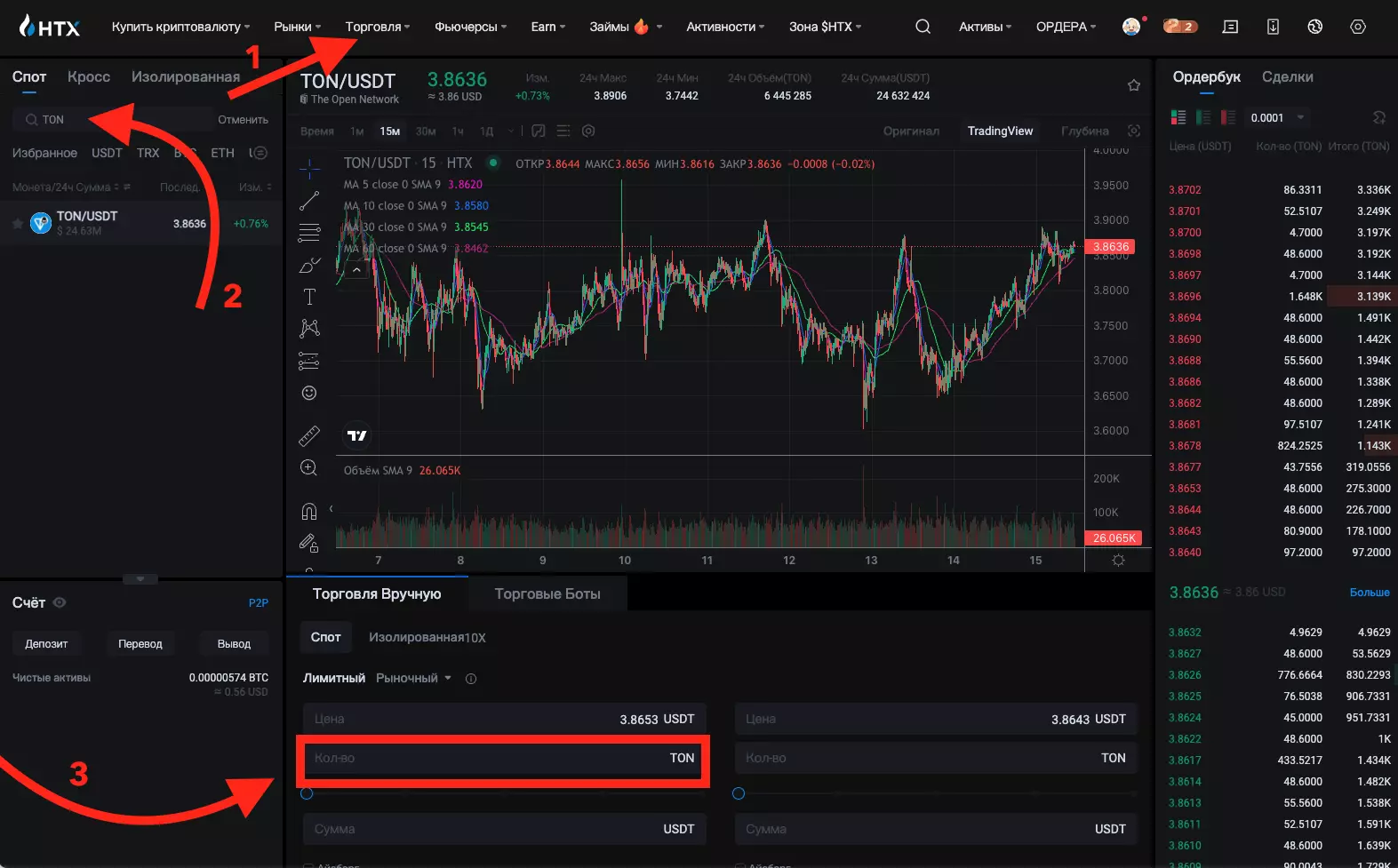Switch to the Кросс tab
This screenshot has width=1398, height=868.
[89, 76]
